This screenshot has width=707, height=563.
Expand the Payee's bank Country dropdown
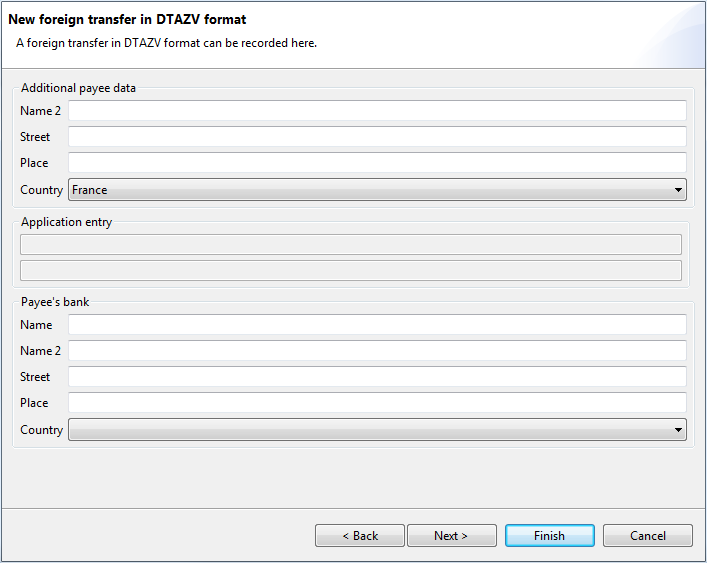(377, 430)
